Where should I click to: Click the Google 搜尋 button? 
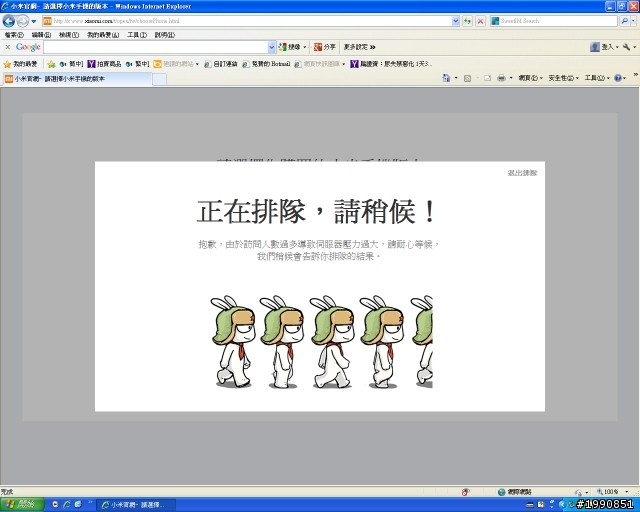click(x=290, y=47)
